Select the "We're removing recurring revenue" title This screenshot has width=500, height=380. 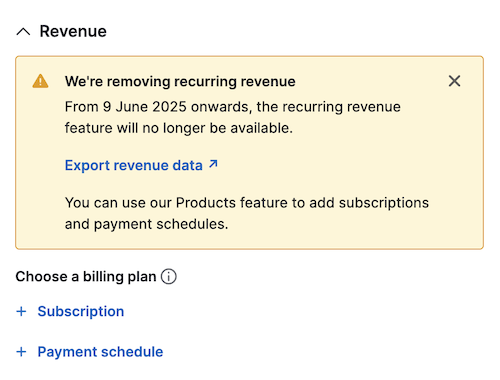180,81
